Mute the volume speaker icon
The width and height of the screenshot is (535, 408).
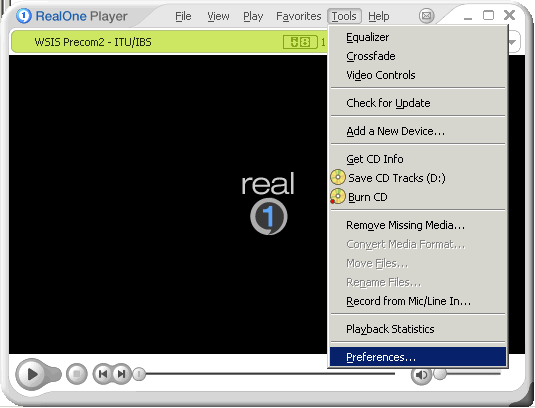(421, 375)
